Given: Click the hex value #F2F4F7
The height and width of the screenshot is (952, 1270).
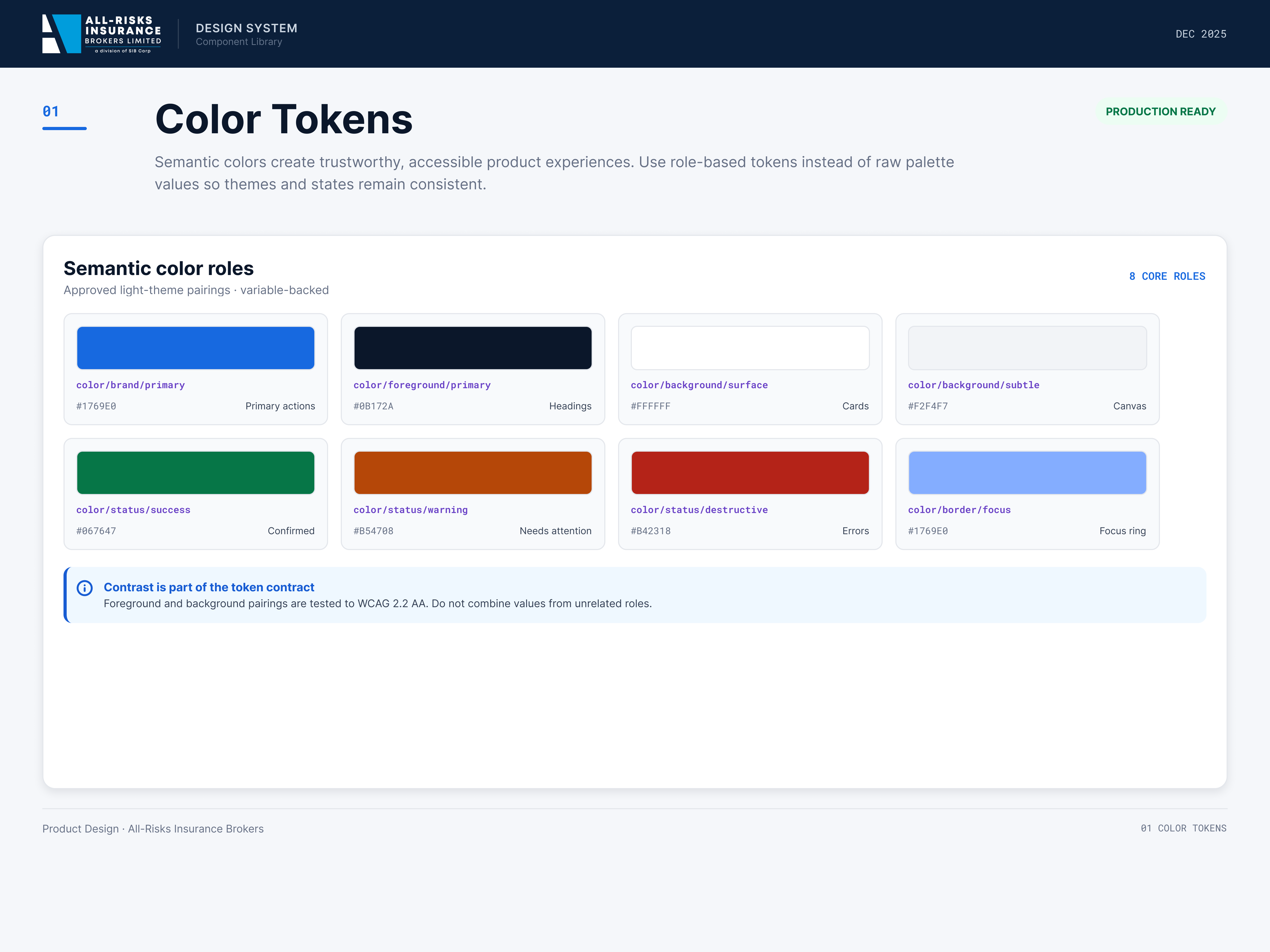Looking at the screenshot, I should pyautogui.click(x=928, y=406).
